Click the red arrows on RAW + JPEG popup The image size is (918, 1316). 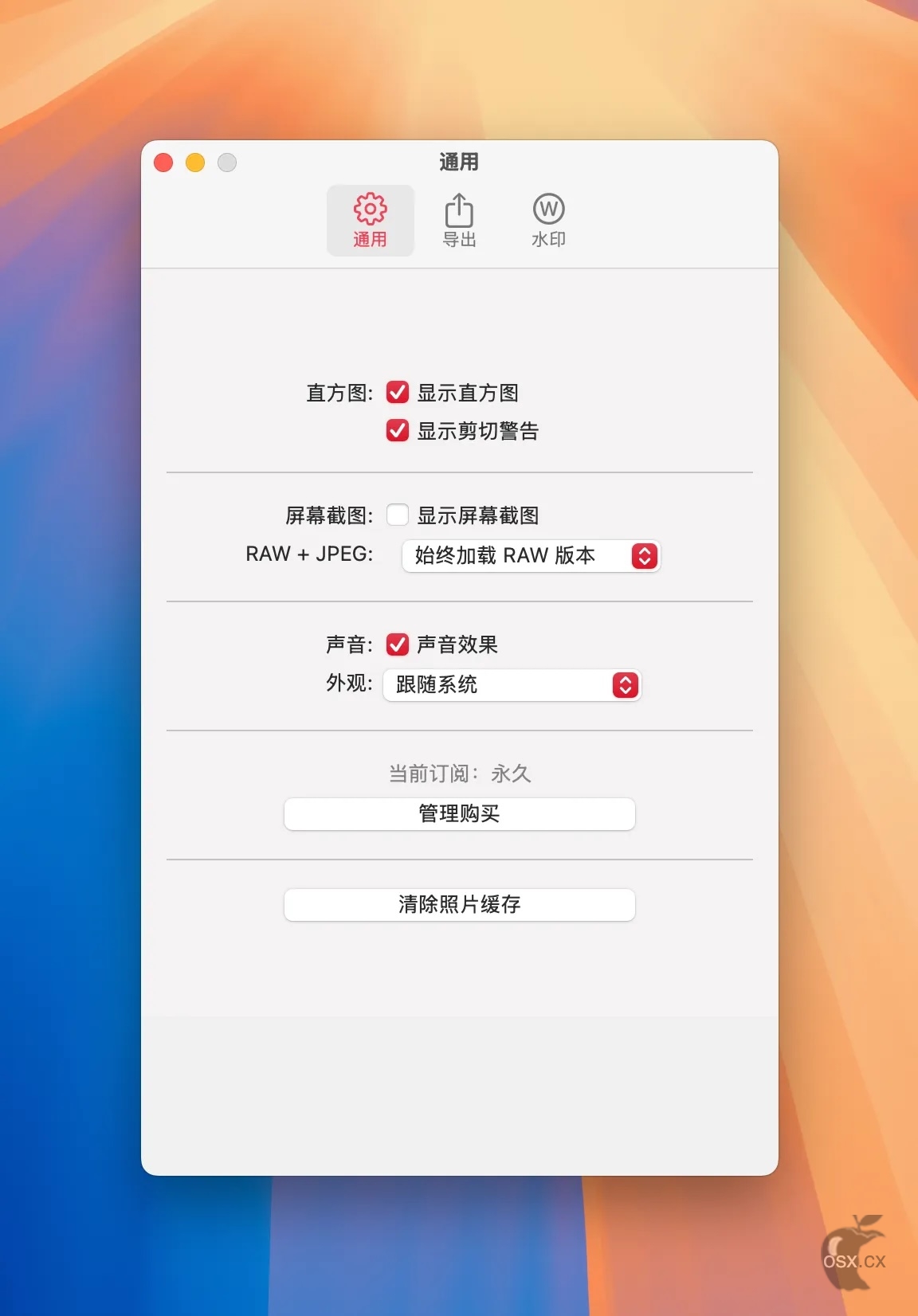click(644, 555)
